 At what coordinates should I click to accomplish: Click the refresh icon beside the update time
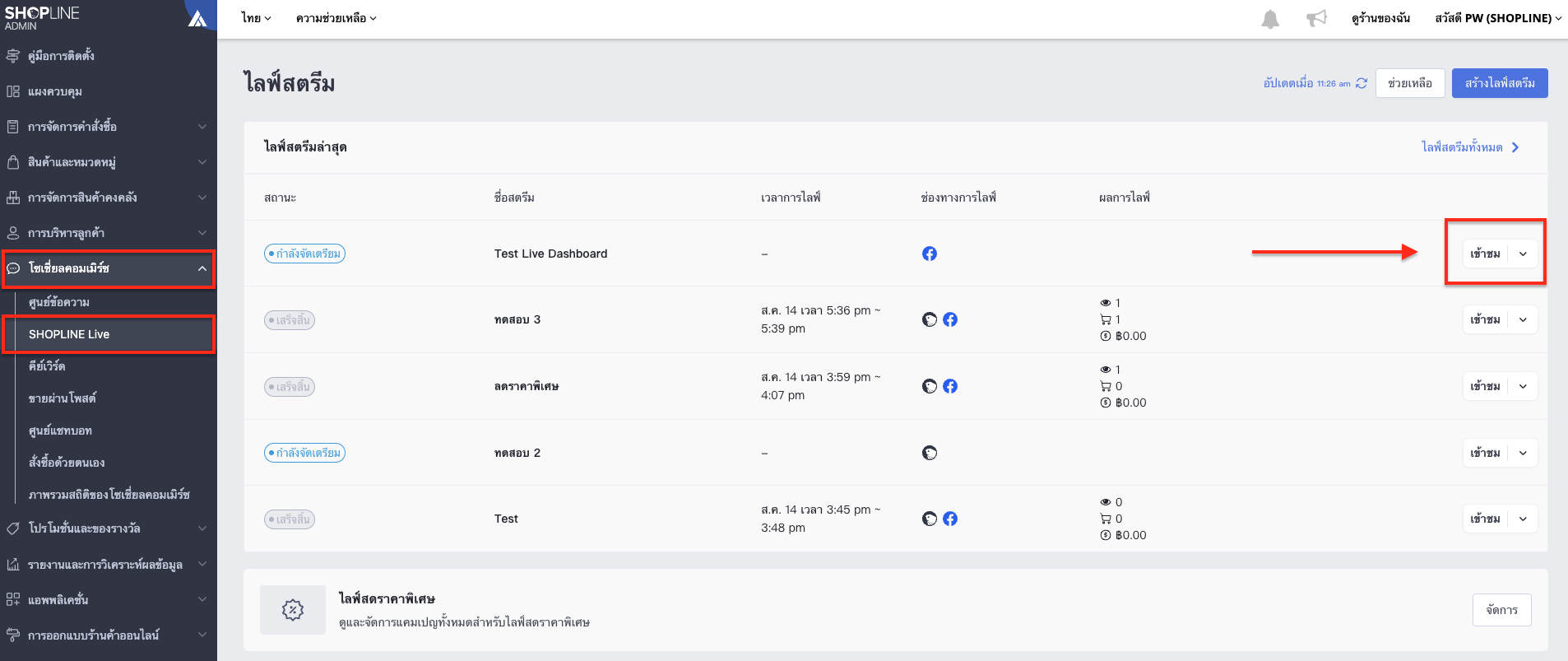tap(1362, 83)
